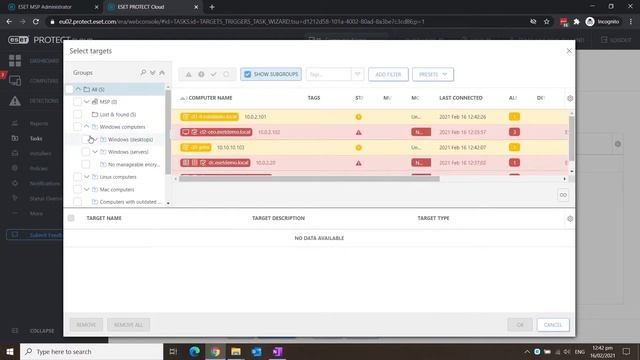The image size is (640, 360).
Task: Click the Add Filter button
Action: (x=388, y=74)
